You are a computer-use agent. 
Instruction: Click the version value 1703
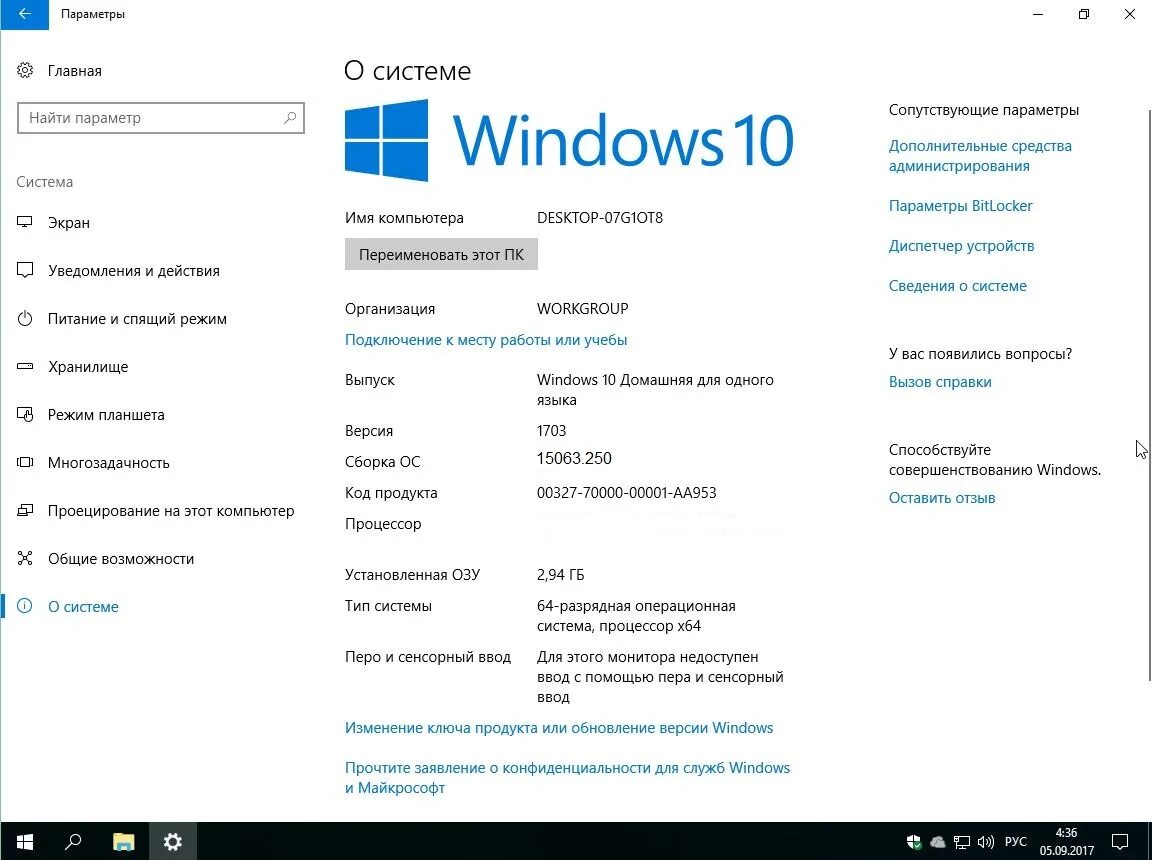(551, 431)
